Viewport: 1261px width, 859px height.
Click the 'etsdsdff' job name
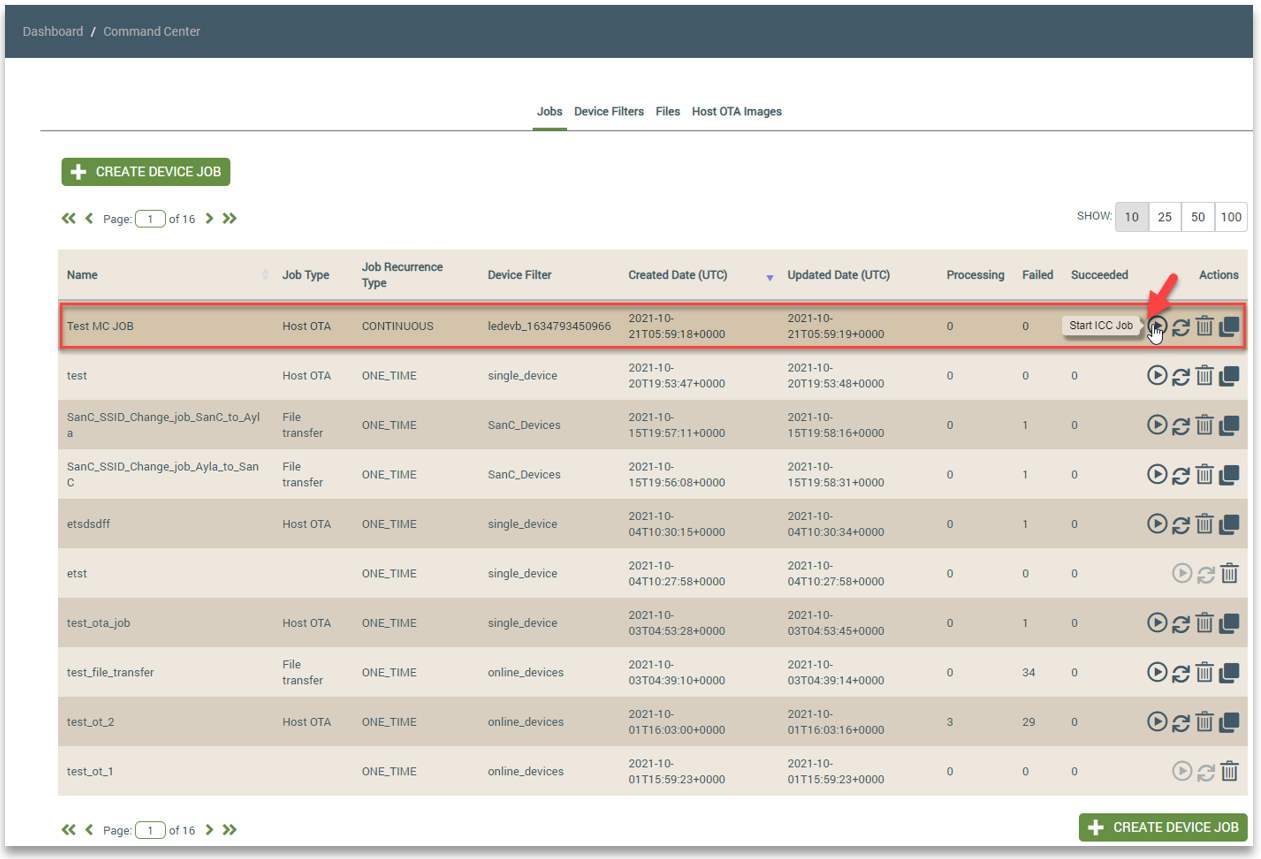coord(89,524)
